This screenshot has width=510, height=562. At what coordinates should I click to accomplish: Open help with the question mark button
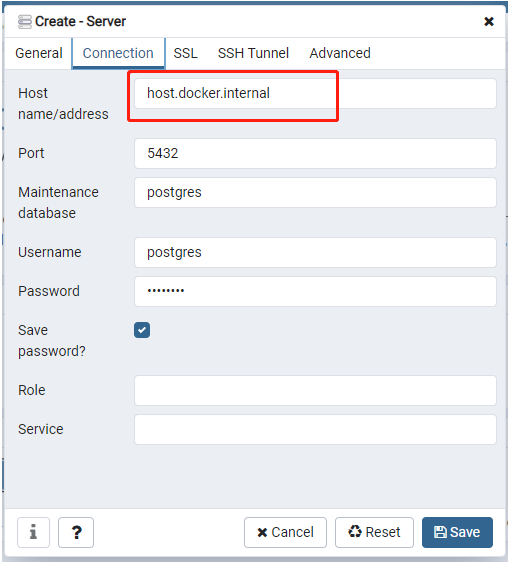[76, 532]
